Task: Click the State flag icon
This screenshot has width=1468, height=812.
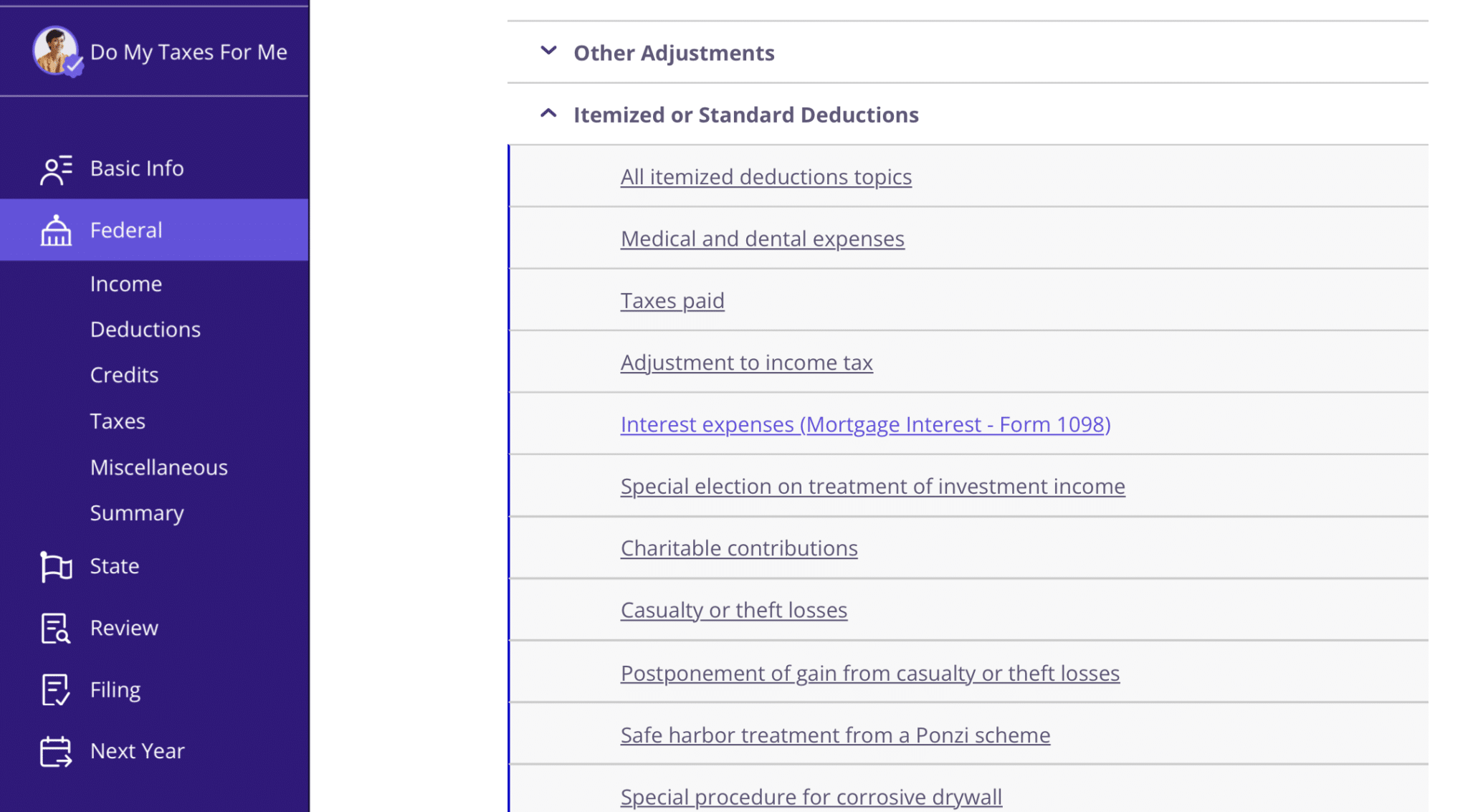Action: point(56,566)
